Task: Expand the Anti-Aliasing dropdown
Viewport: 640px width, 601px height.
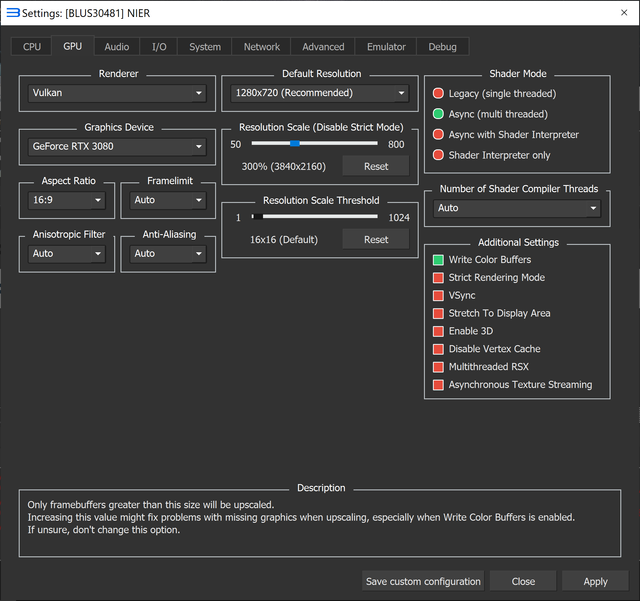Action: coord(168,254)
